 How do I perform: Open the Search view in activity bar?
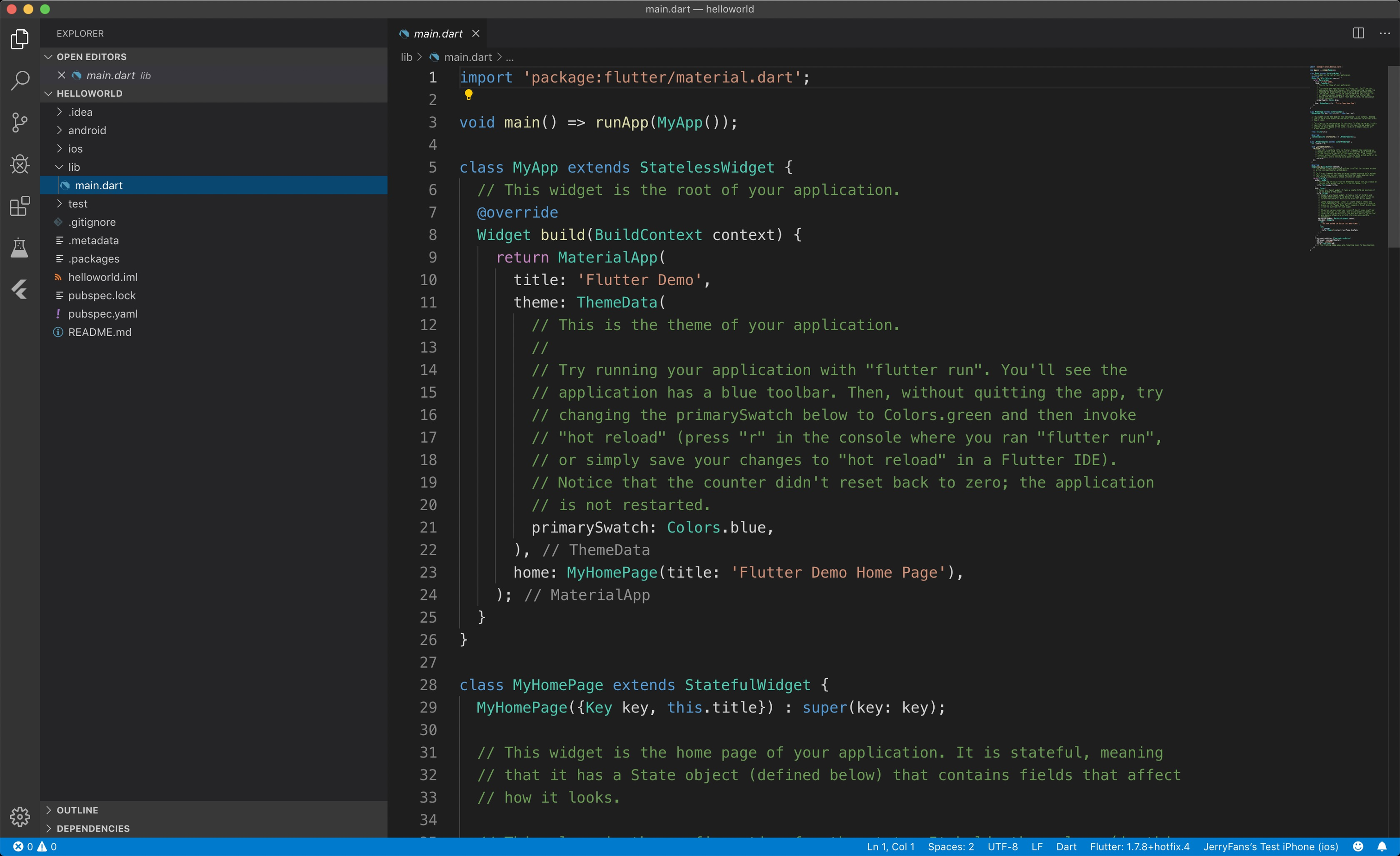[20, 81]
